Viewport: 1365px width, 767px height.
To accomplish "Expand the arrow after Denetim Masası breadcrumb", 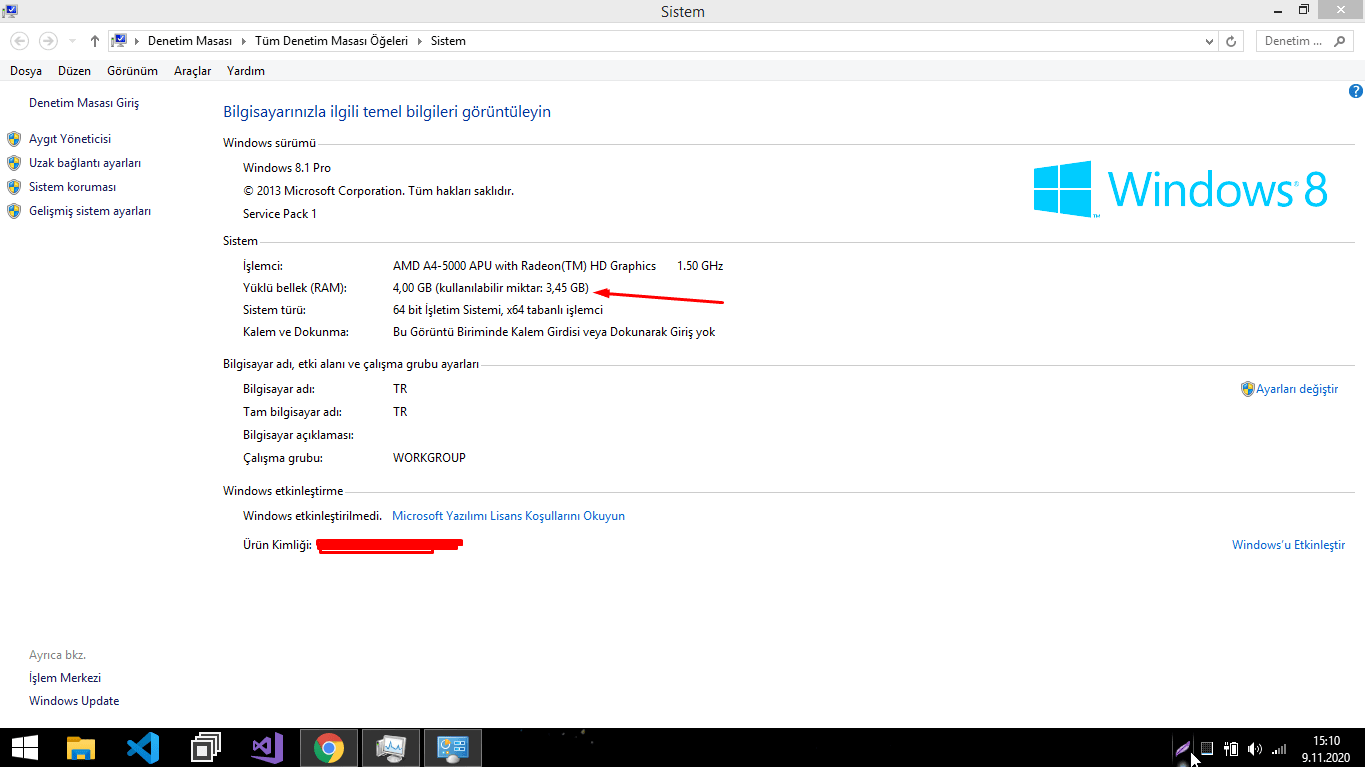I will pyautogui.click(x=243, y=41).
